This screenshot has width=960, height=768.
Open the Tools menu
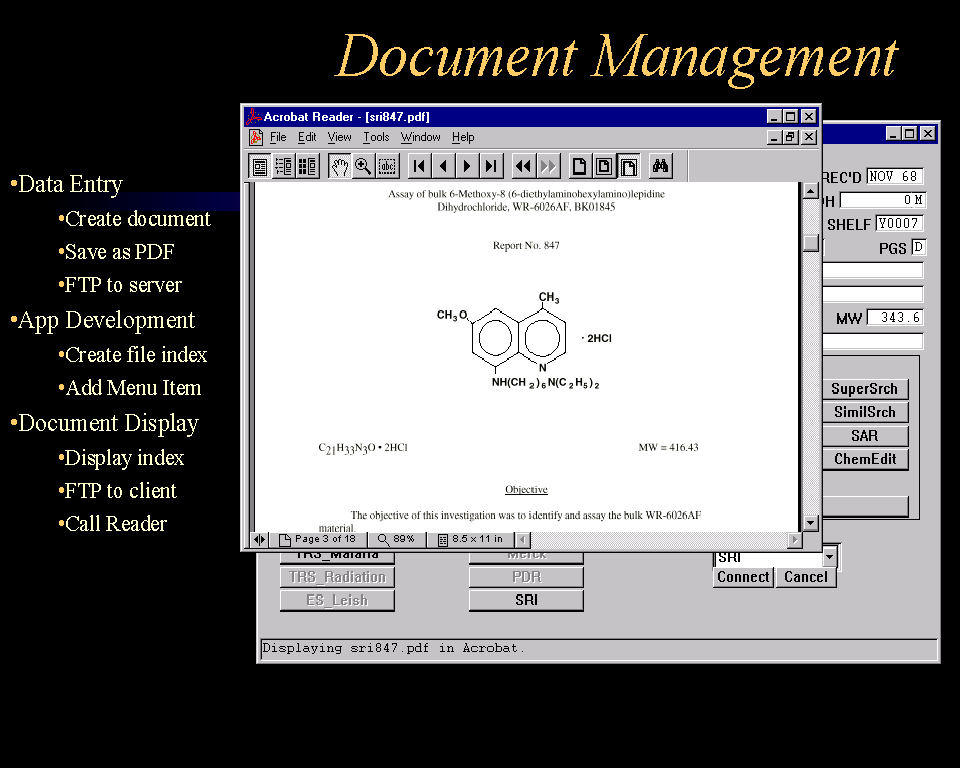376,137
